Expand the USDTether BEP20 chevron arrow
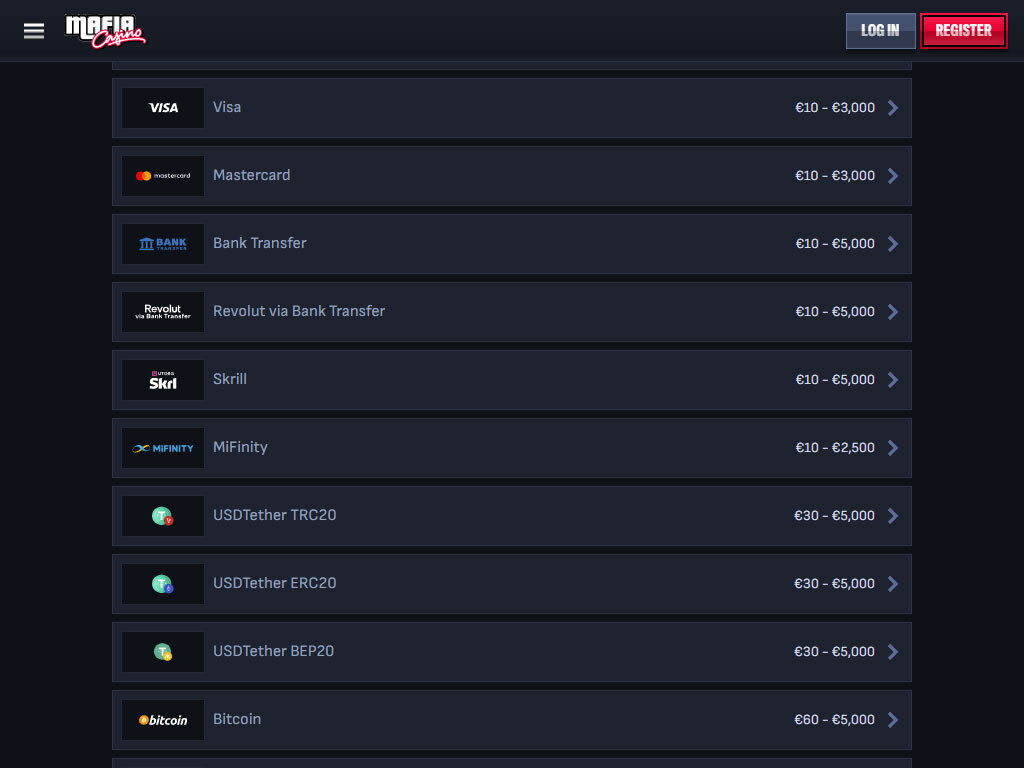This screenshot has width=1024, height=768. [893, 652]
